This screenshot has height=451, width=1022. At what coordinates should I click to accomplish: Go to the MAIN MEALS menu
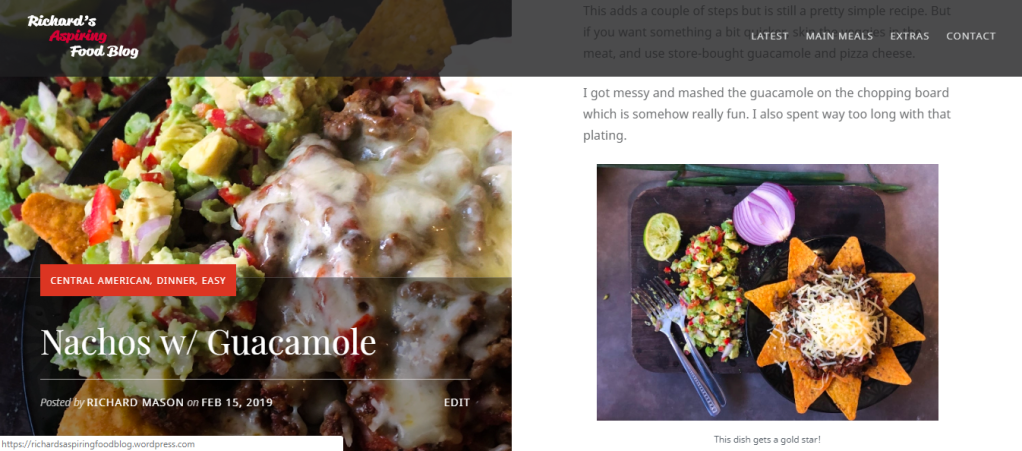point(839,36)
